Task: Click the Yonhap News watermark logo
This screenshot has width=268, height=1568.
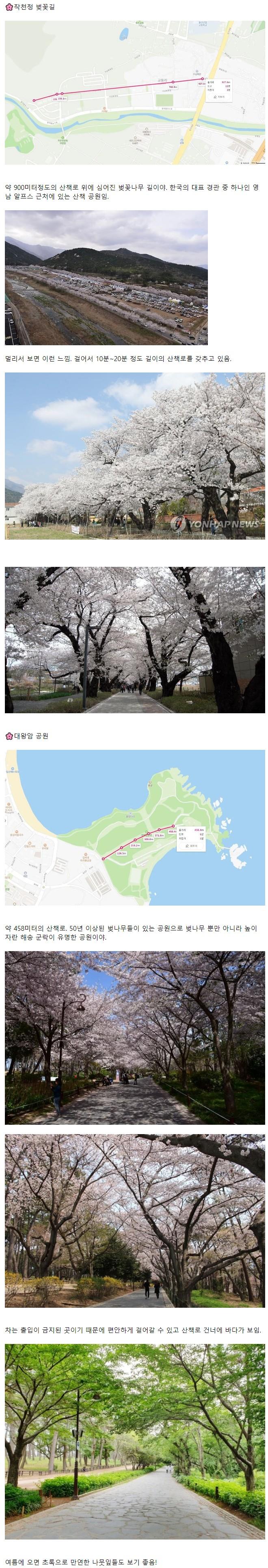Action: [216, 523]
